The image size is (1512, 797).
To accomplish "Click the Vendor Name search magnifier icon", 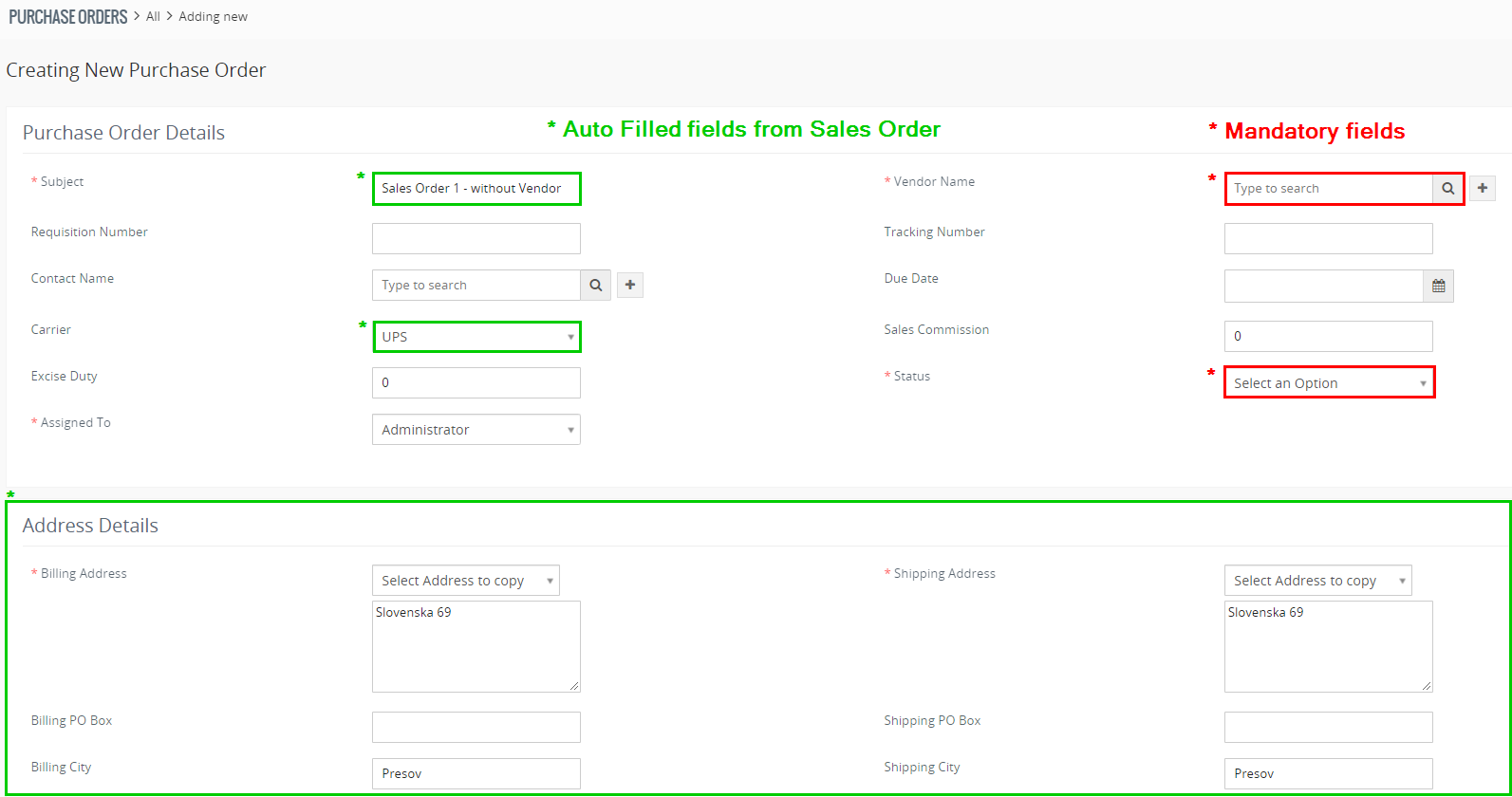I will (x=1447, y=189).
